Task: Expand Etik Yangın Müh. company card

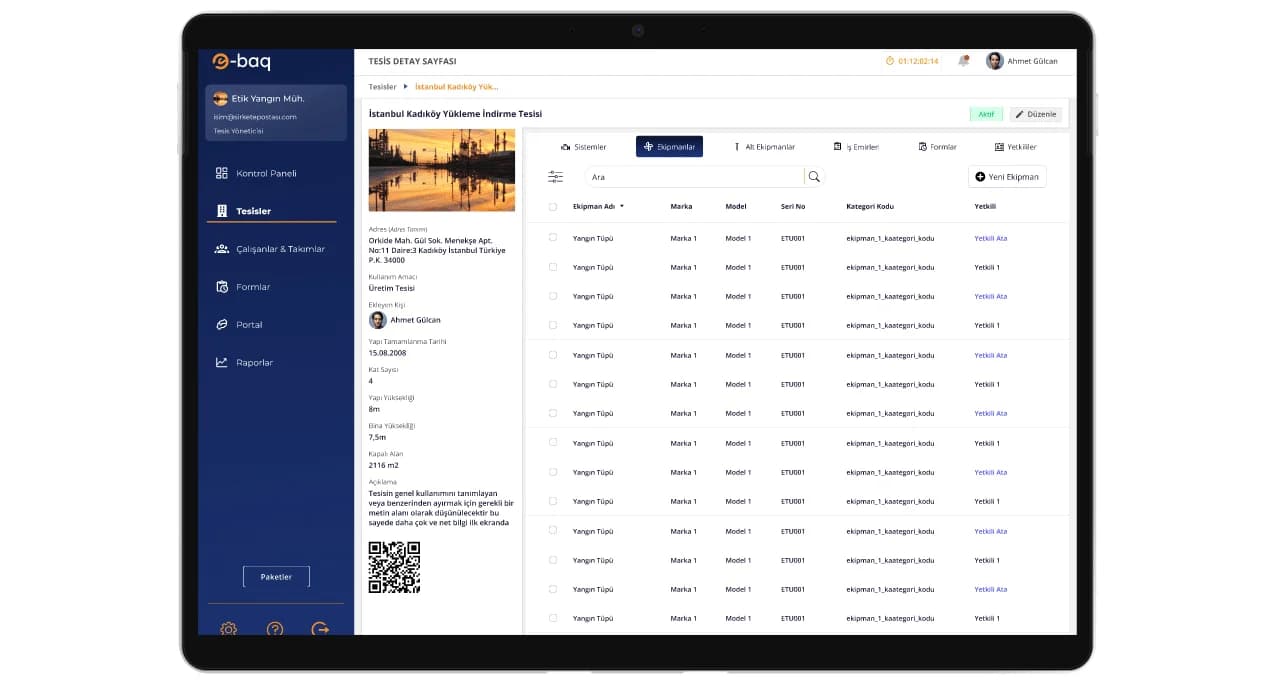Action: click(x=276, y=113)
